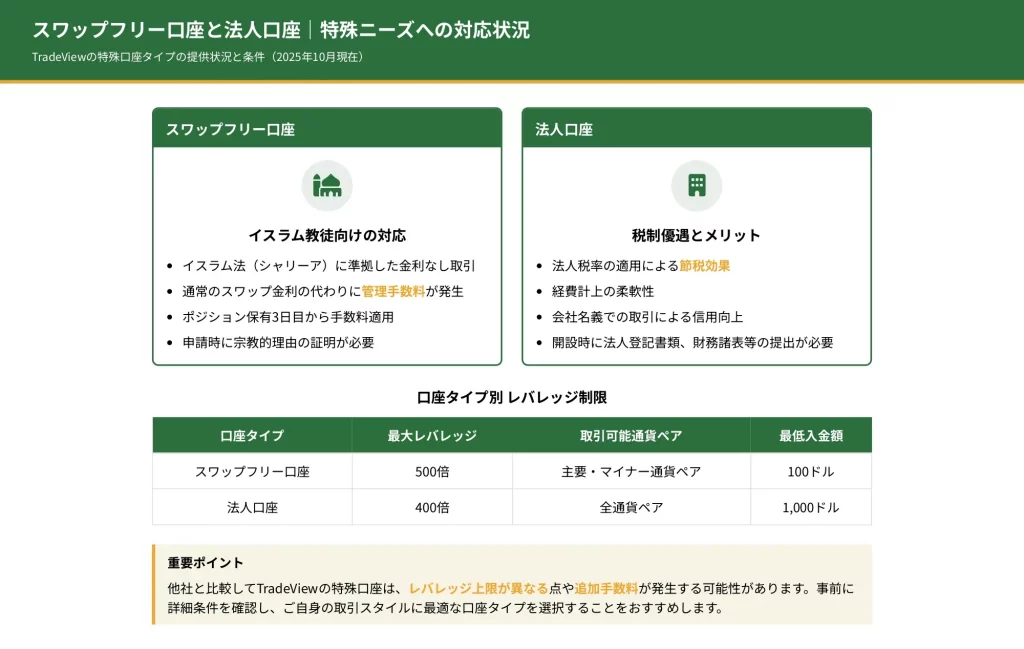This screenshot has height=649, width=1024.
Task: Click the 最低入金額 column header
Action: pyautogui.click(x=810, y=436)
